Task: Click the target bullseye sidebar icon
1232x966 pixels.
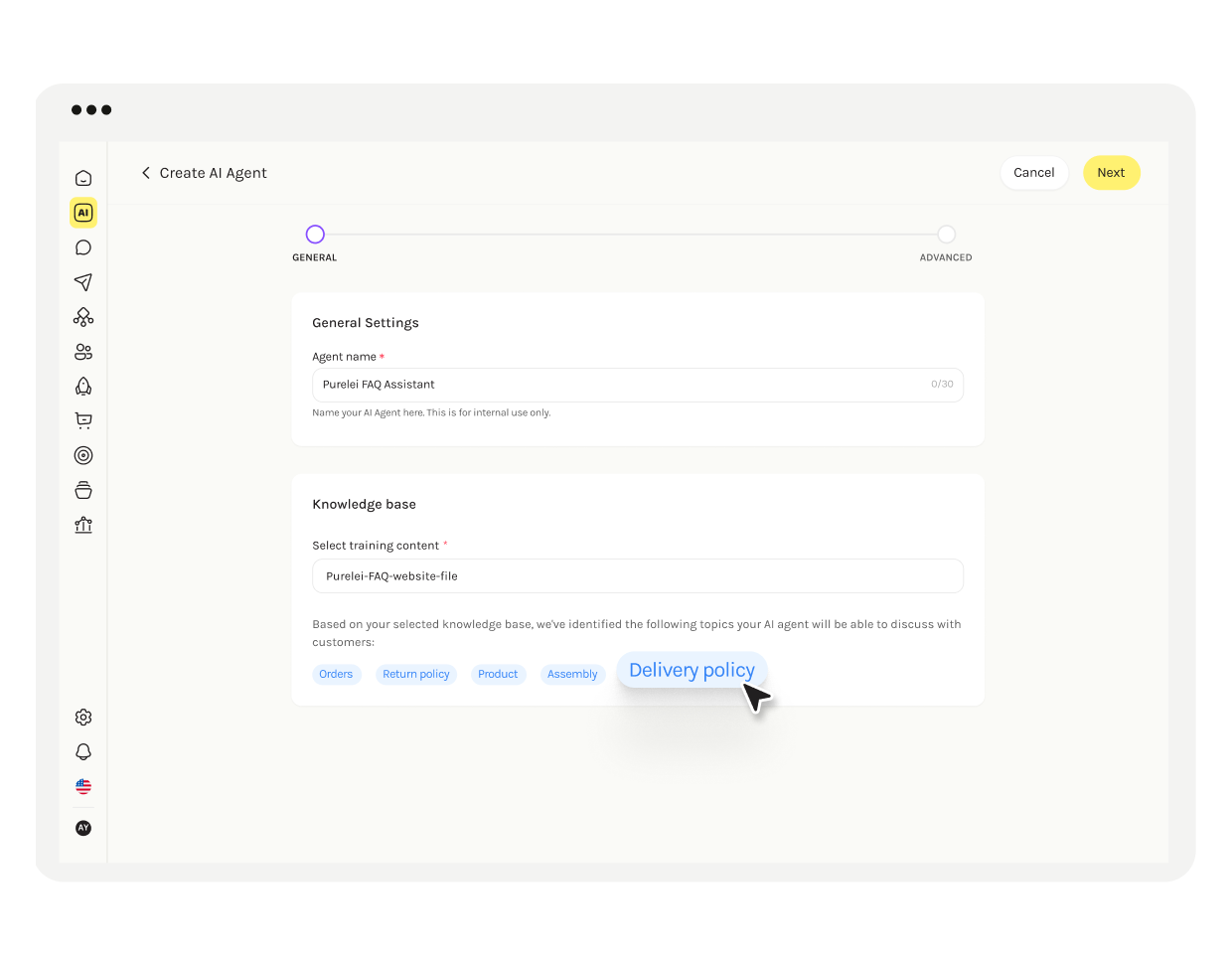Action: click(x=83, y=455)
